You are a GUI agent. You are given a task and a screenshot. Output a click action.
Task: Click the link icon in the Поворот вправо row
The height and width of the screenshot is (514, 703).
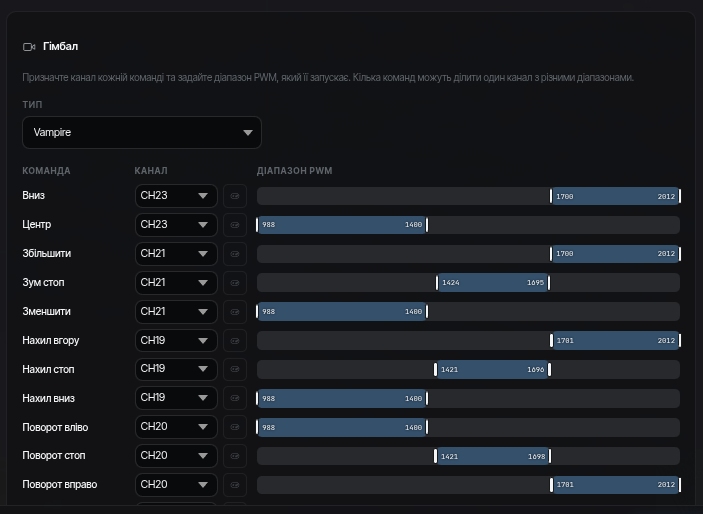coord(235,485)
